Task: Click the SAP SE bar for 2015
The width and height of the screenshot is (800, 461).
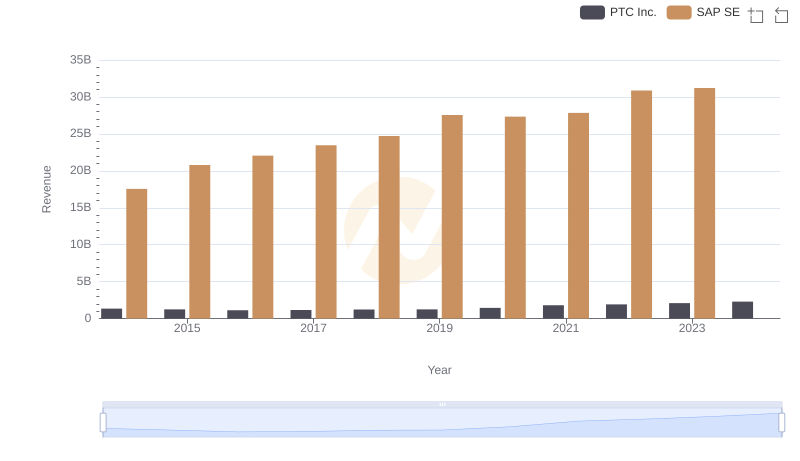Action: pos(199,242)
